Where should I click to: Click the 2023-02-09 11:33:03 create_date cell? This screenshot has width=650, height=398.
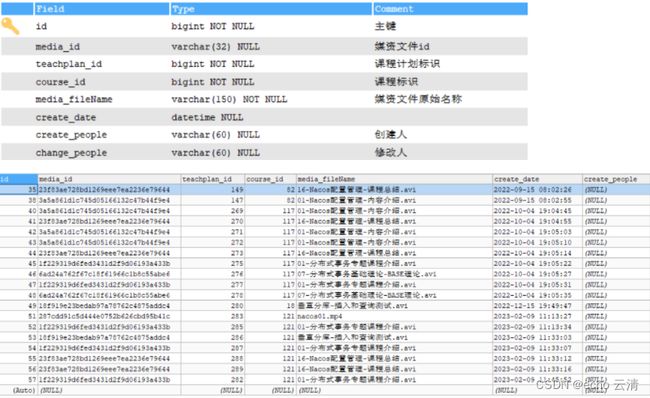coord(537,337)
